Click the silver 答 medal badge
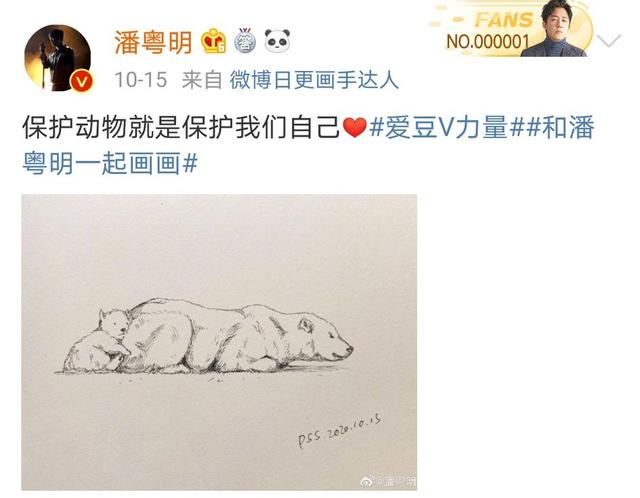The height and width of the screenshot is (498, 640). [x=245, y=41]
